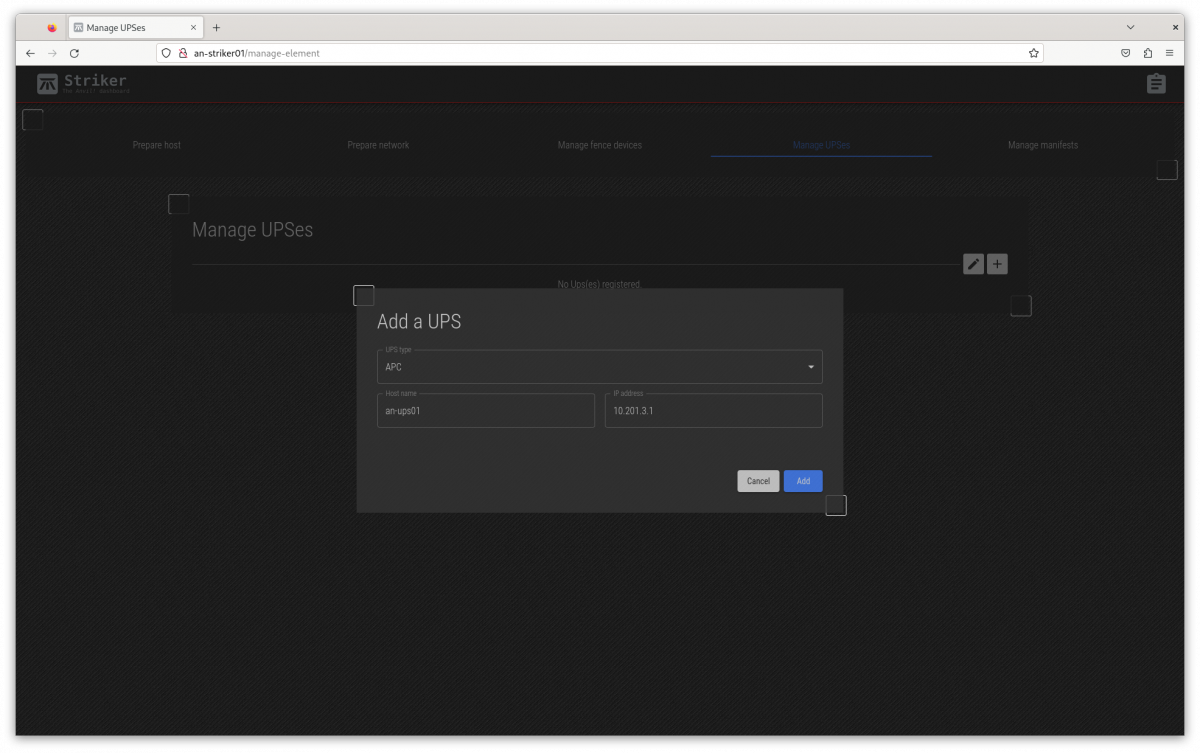Click the Pocket save icon
The image size is (1200, 753).
click(1125, 53)
